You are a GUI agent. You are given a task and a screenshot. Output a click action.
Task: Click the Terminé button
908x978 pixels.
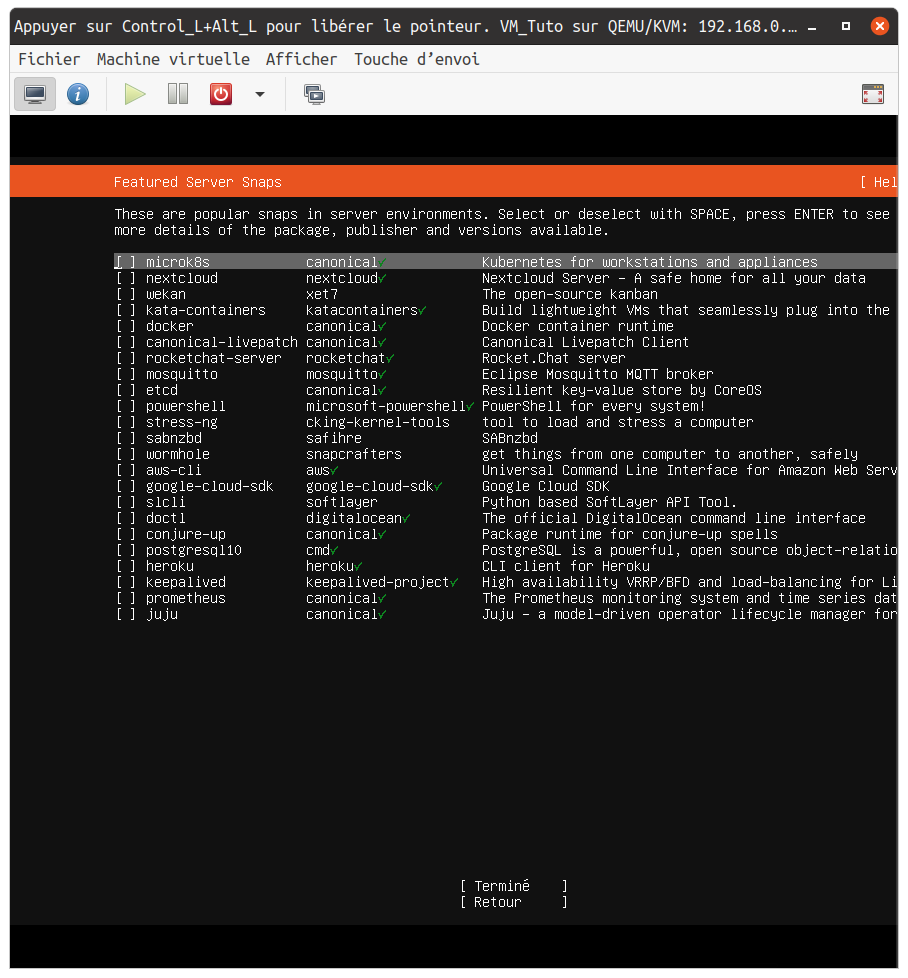tap(513, 886)
